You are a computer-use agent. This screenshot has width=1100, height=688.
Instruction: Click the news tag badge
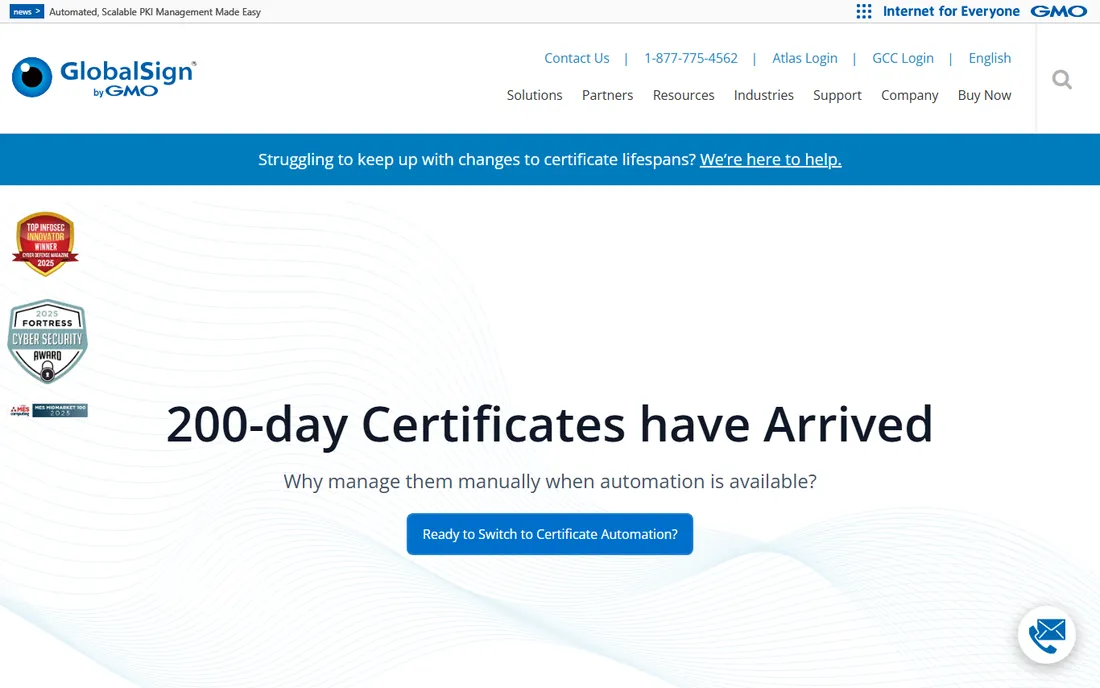(x=27, y=12)
